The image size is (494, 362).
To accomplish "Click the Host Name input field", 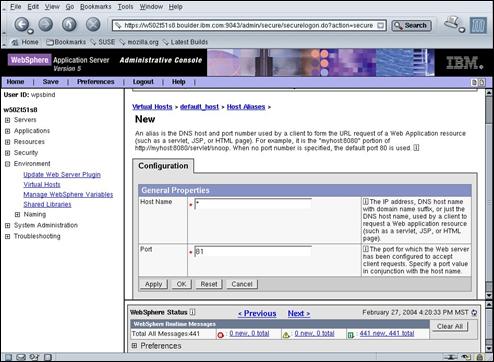I will pos(253,204).
